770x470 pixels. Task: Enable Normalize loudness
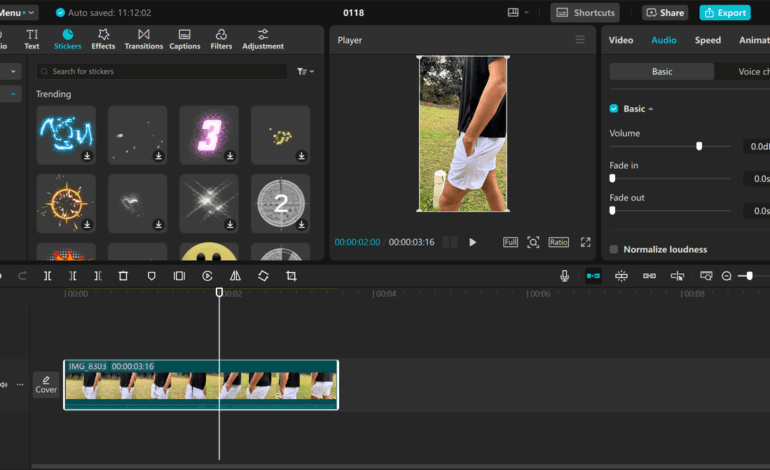pyautogui.click(x=614, y=249)
